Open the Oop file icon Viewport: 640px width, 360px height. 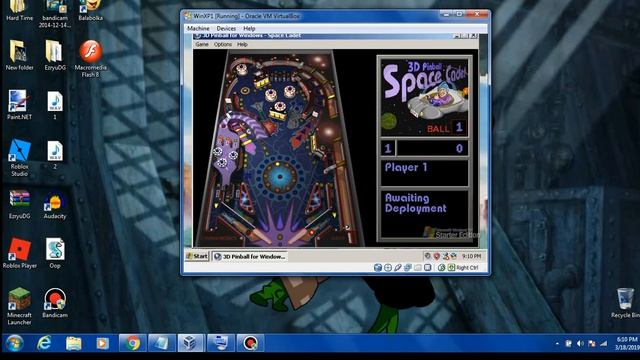tap(55, 253)
